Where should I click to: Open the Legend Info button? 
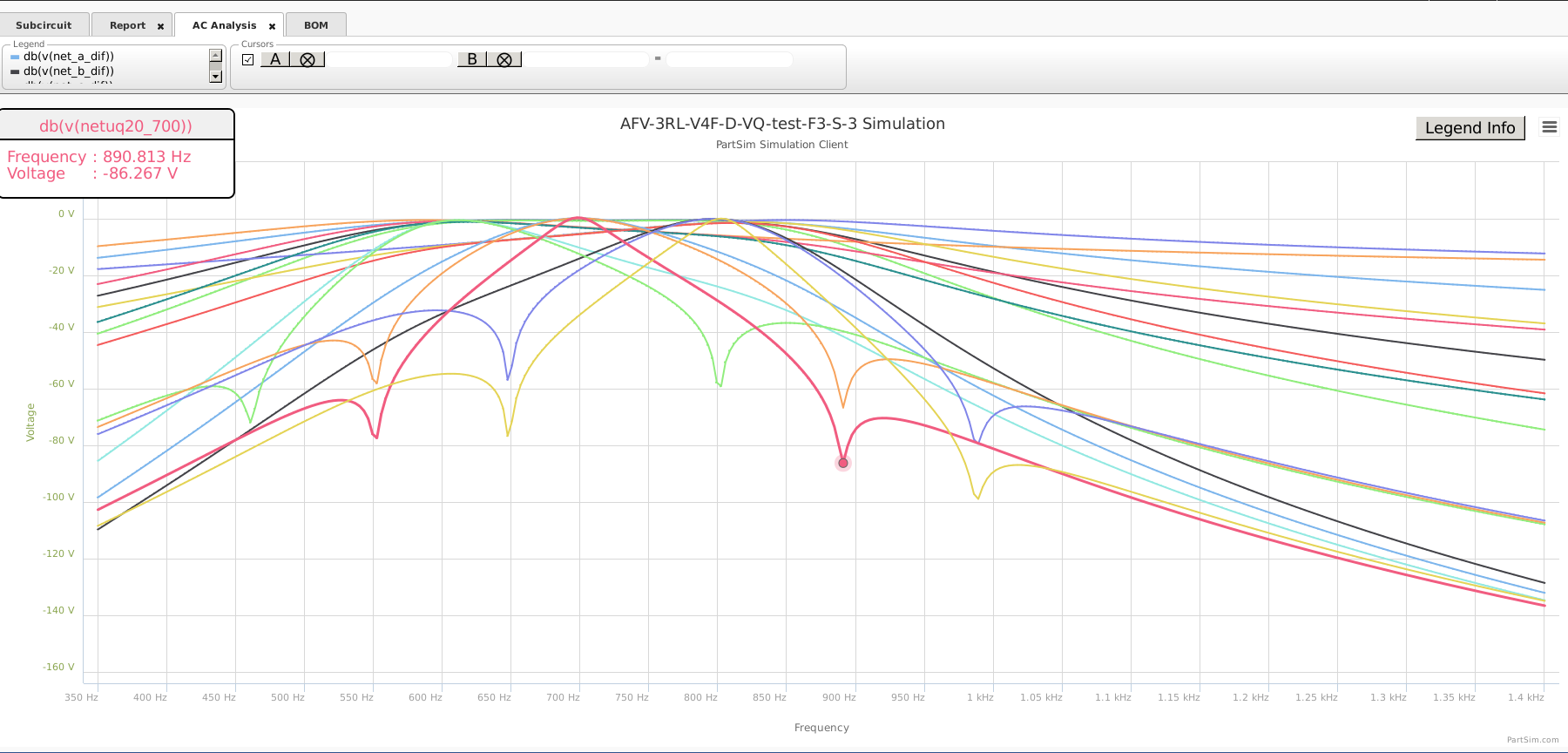tap(1470, 128)
